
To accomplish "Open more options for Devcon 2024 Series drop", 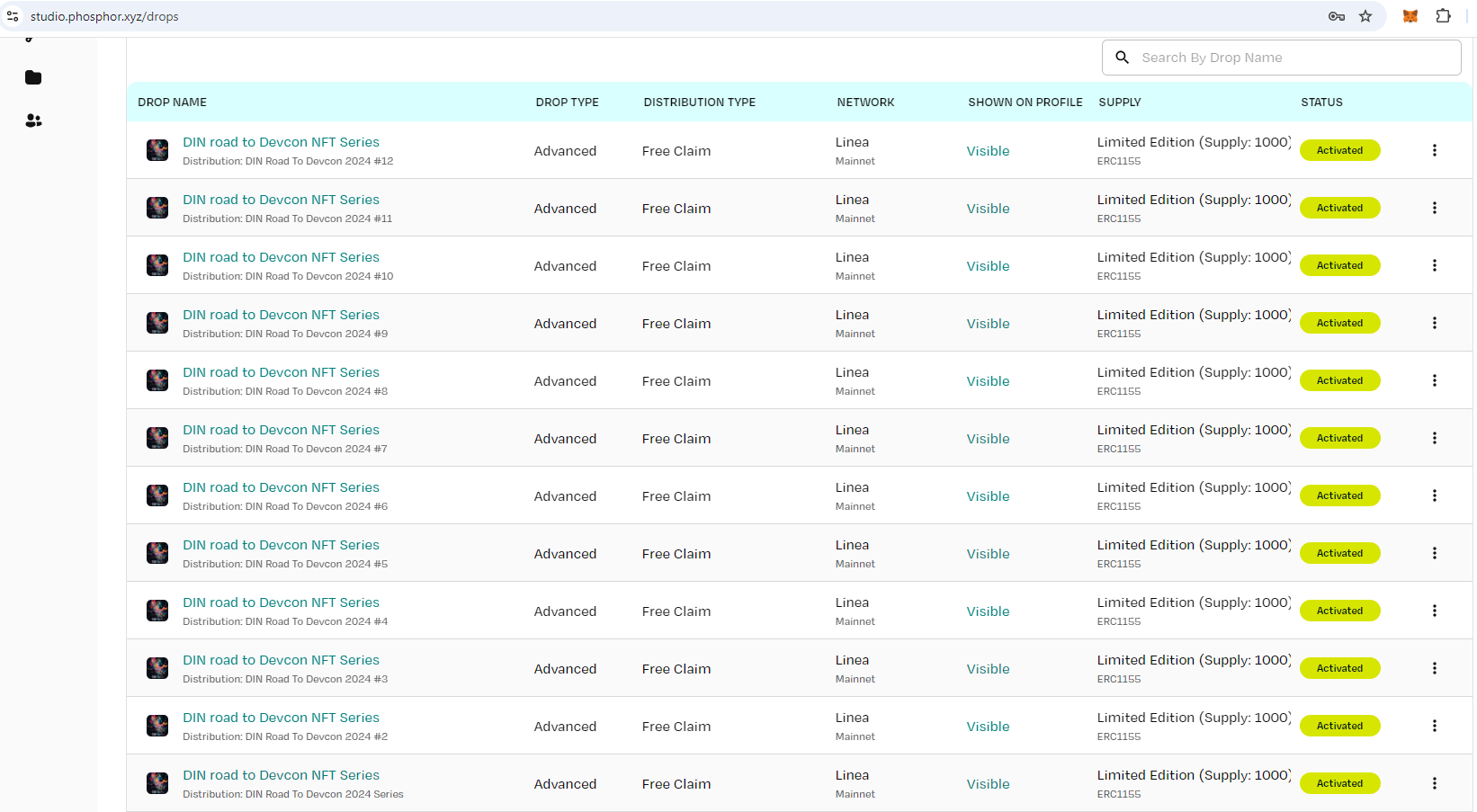I will click(1435, 783).
